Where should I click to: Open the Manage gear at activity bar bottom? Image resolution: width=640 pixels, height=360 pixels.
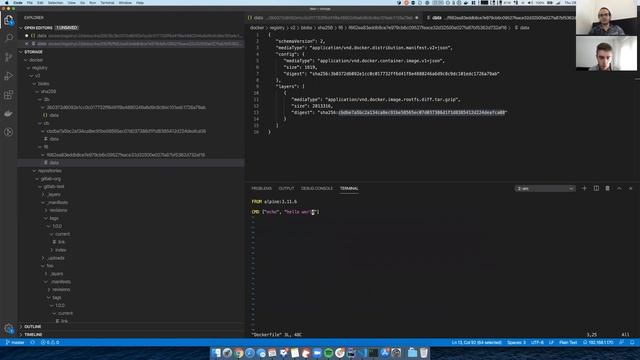pyautogui.click(x=9, y=329)
